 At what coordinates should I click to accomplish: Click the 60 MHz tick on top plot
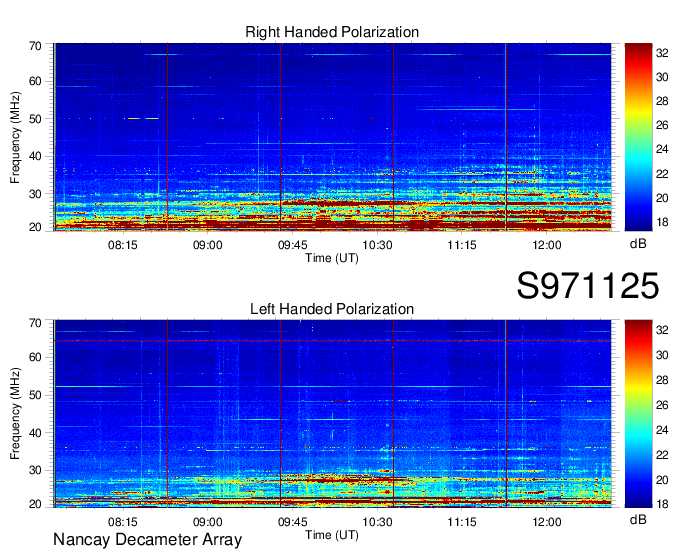pos(36,82)
